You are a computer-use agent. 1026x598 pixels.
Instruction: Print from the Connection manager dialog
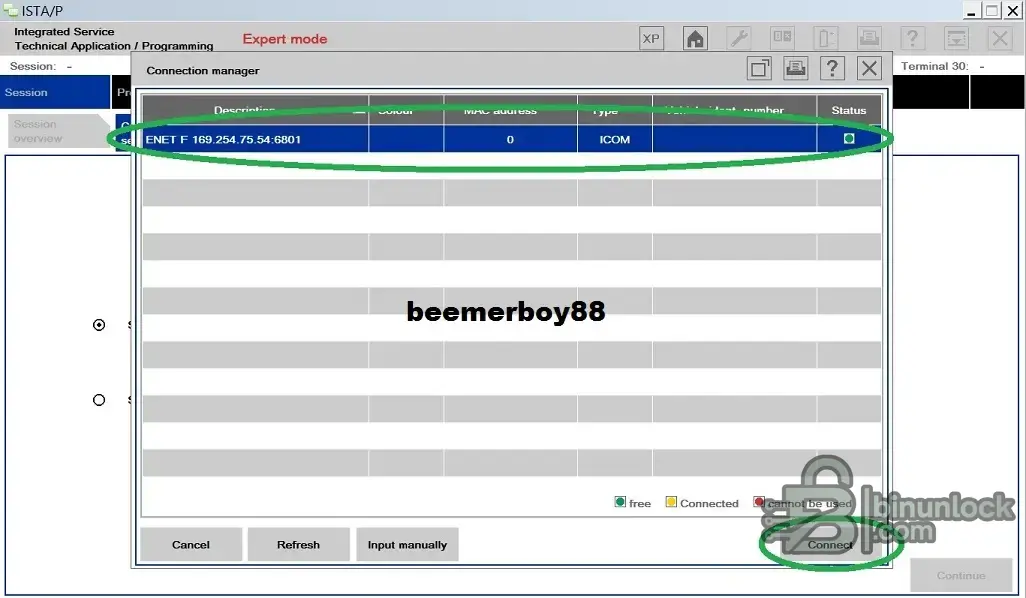[796, 68]
